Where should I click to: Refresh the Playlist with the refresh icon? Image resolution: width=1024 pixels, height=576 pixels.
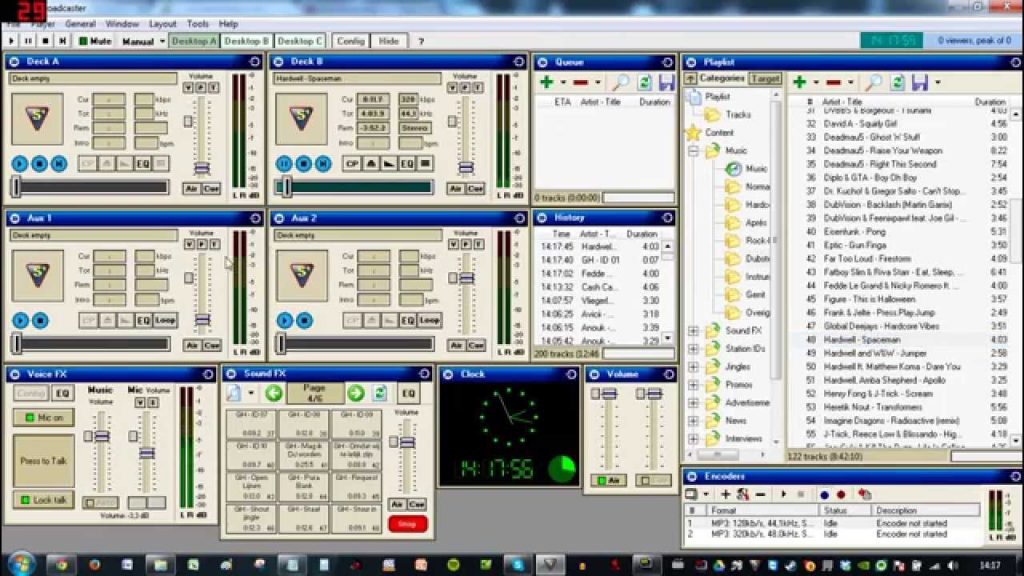[x=896, y=81]
